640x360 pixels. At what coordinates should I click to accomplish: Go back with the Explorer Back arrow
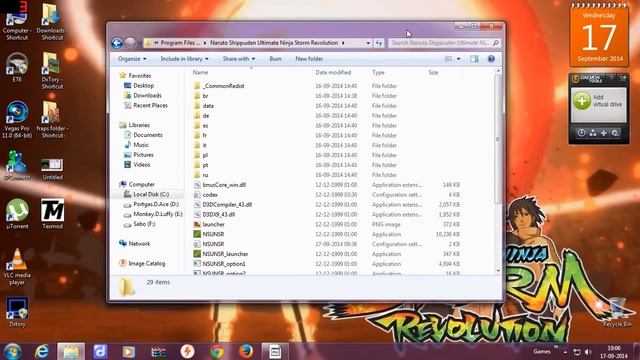tap(117, 43)
